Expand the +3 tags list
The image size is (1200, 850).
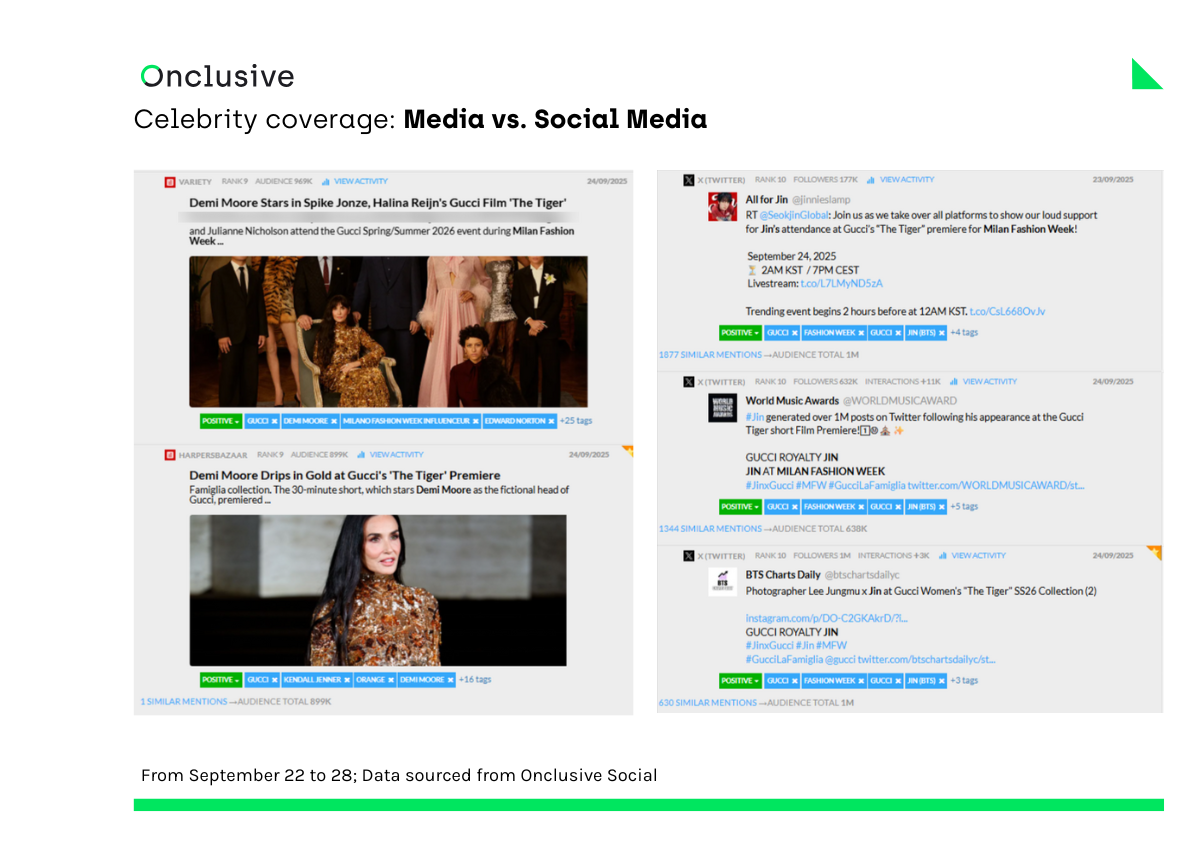(964, 681)
